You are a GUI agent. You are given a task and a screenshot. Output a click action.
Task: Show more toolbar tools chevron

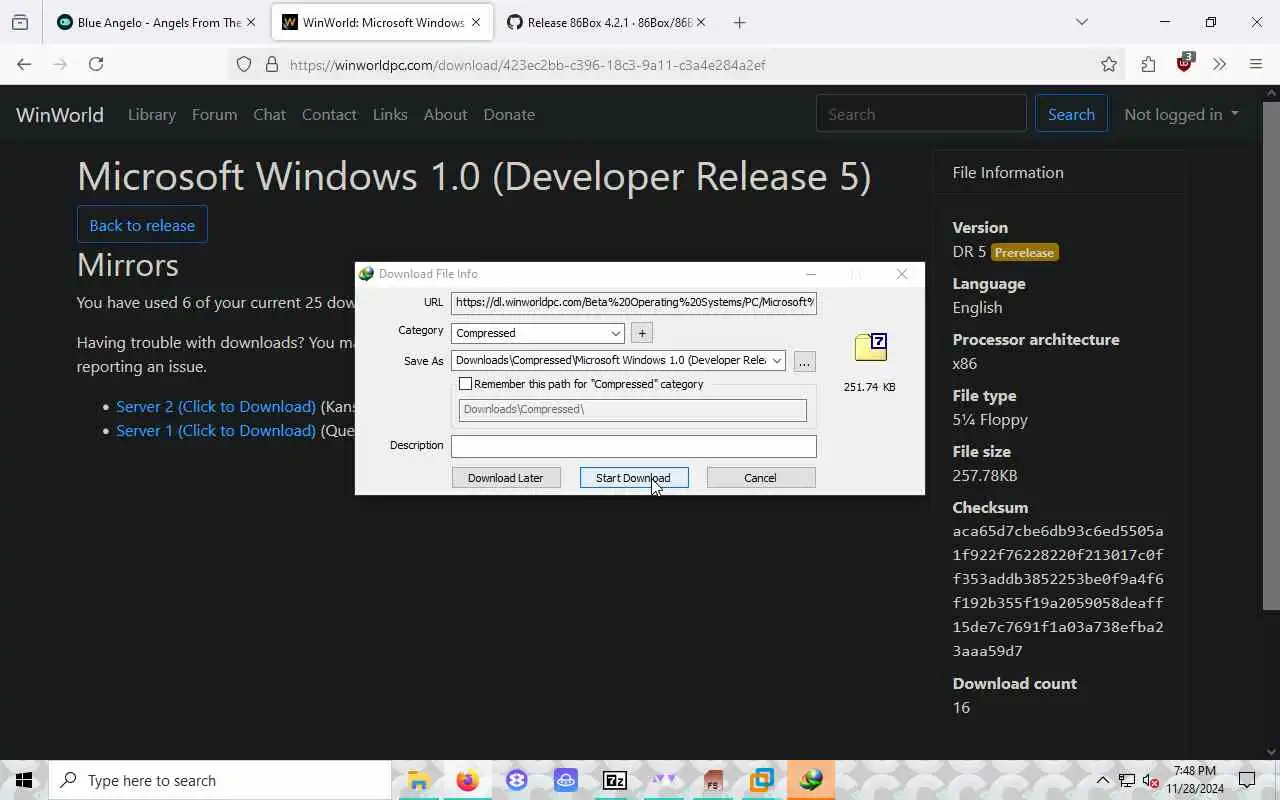[x=1219, y=64]
